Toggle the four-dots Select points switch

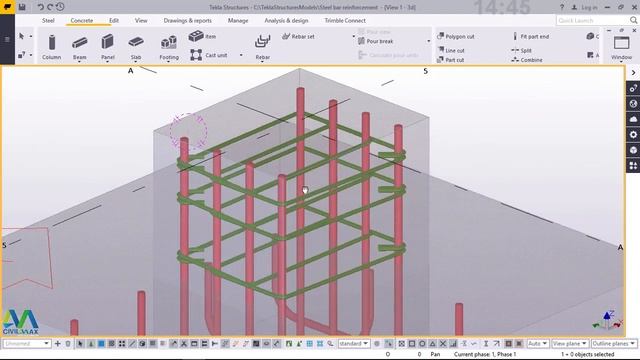tap(122, 344)
